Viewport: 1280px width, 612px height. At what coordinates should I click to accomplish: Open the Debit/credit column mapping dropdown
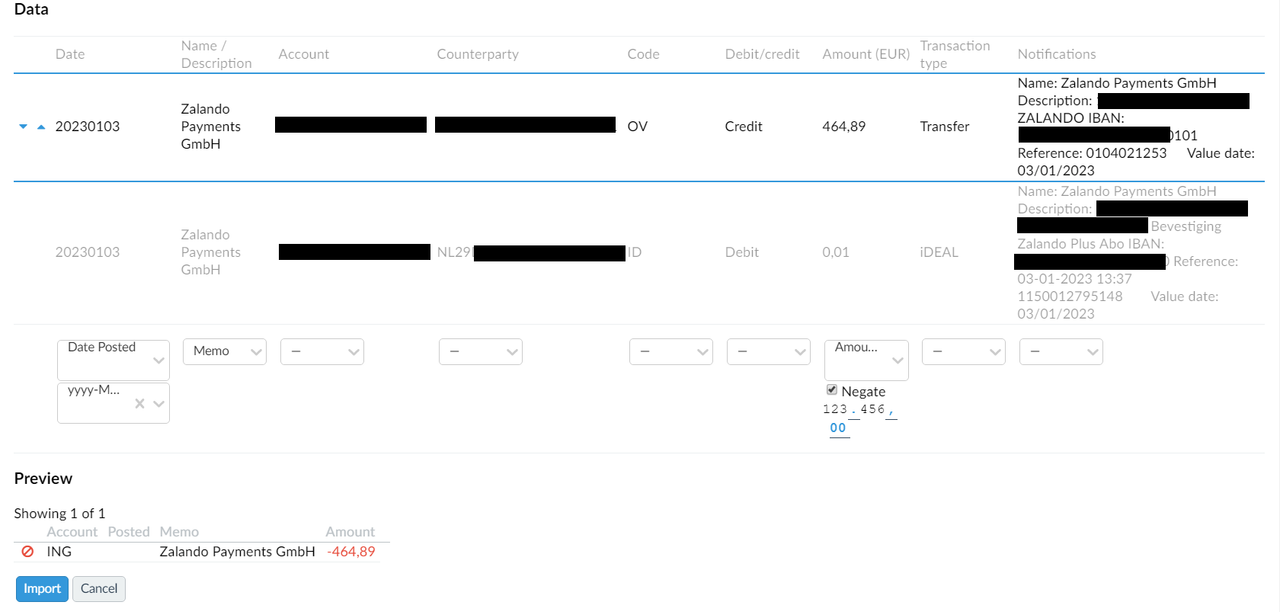pos(768,351)
